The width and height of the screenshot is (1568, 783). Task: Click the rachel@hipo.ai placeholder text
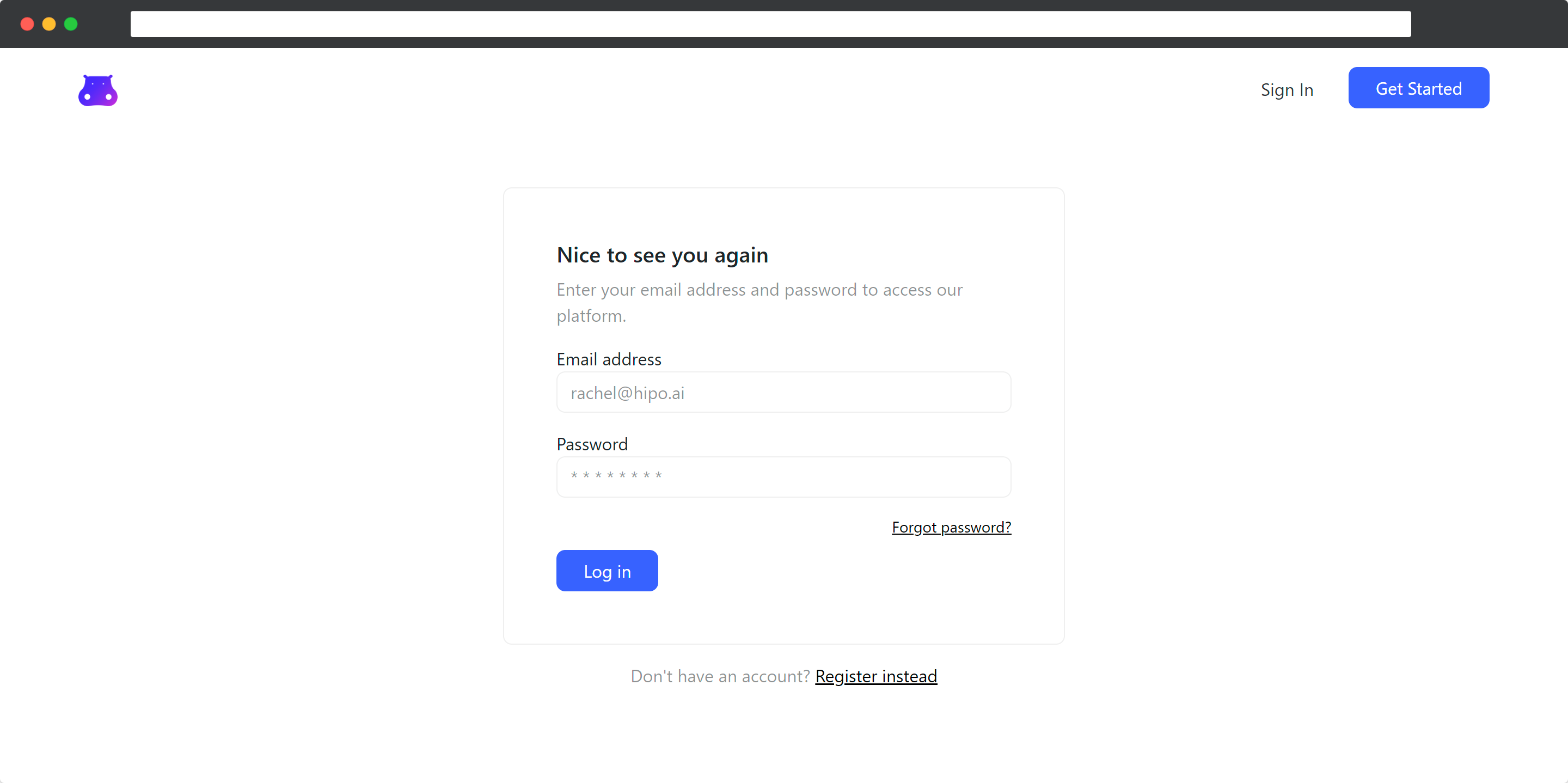pyautogui.click(x=628, y=393)
